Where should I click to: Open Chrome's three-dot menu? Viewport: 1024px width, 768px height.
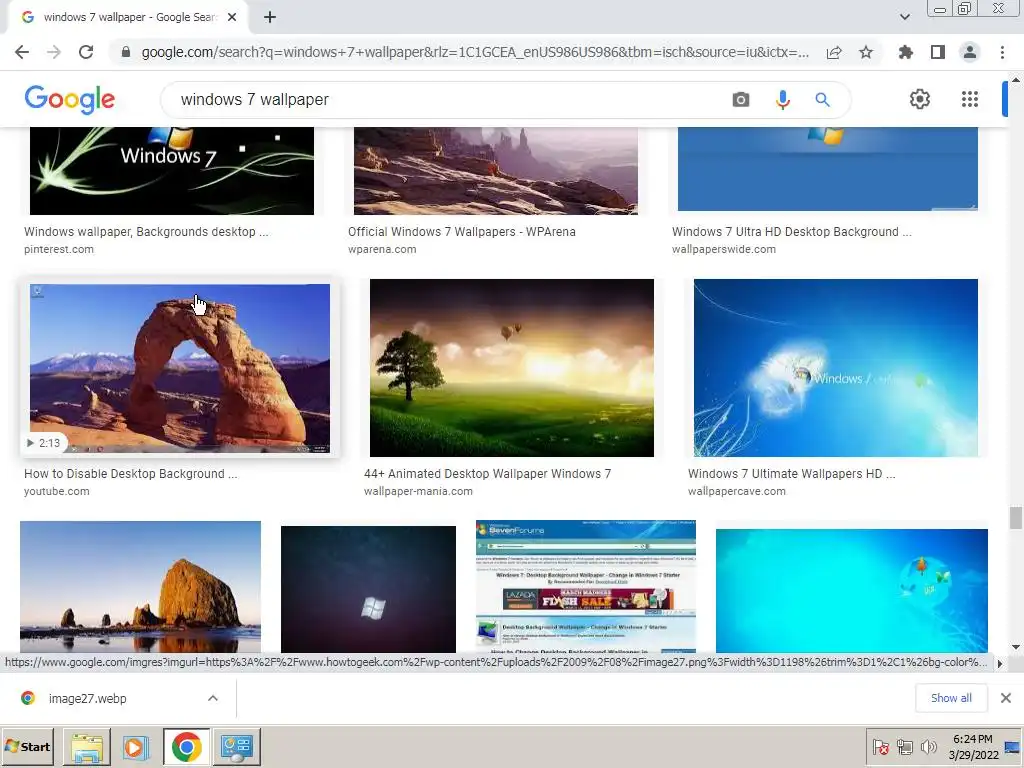pyautogui.click(x=1002, y=52)
